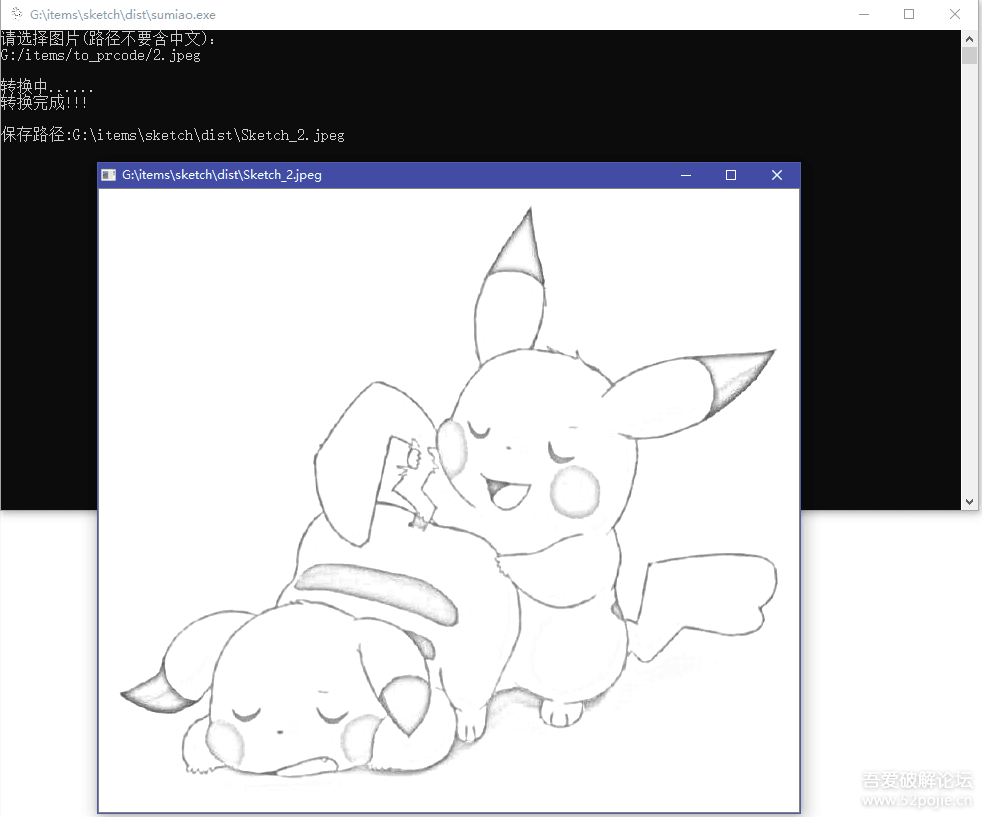
Task: Click the Sketch_2.jpeg window system icon
Action: (x=108, y=174)
